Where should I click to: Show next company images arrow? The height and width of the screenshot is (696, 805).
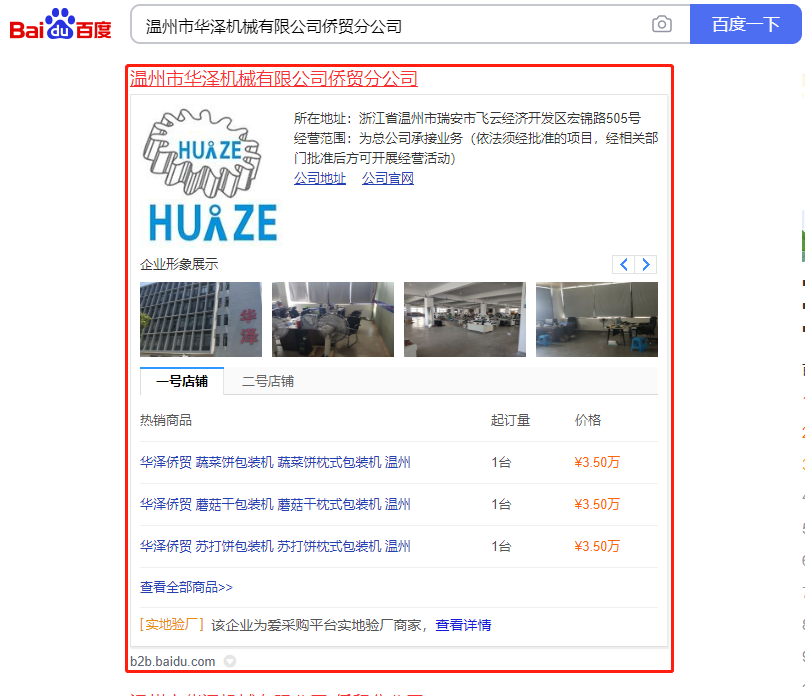pyautogui.click(x=646, y=264)
